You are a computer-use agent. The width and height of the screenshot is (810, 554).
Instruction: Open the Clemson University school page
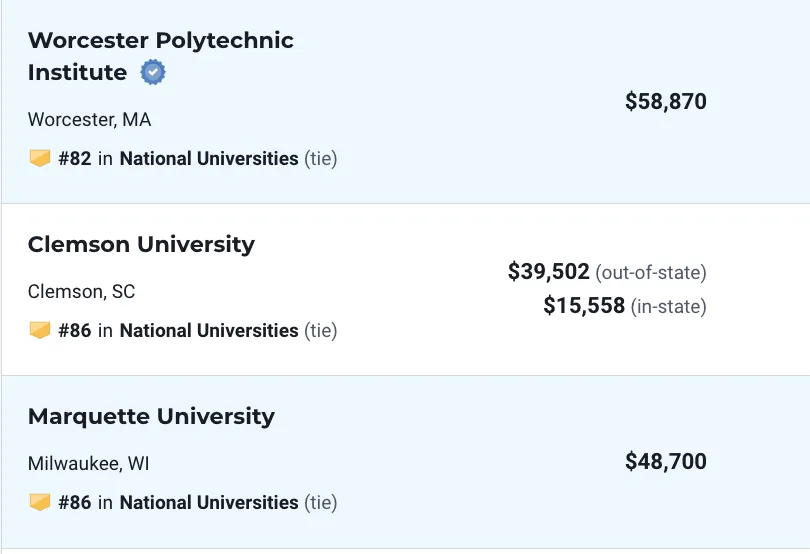point(141,244)
